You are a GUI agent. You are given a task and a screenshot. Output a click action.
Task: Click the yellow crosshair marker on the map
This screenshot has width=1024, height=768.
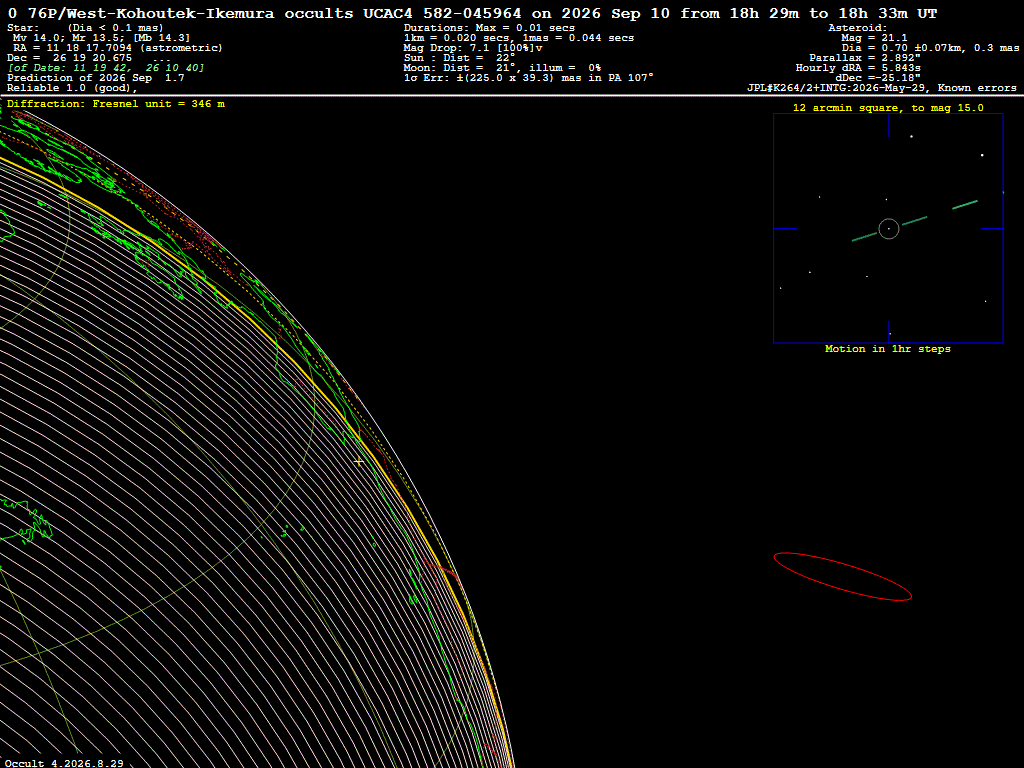(359, 462)
